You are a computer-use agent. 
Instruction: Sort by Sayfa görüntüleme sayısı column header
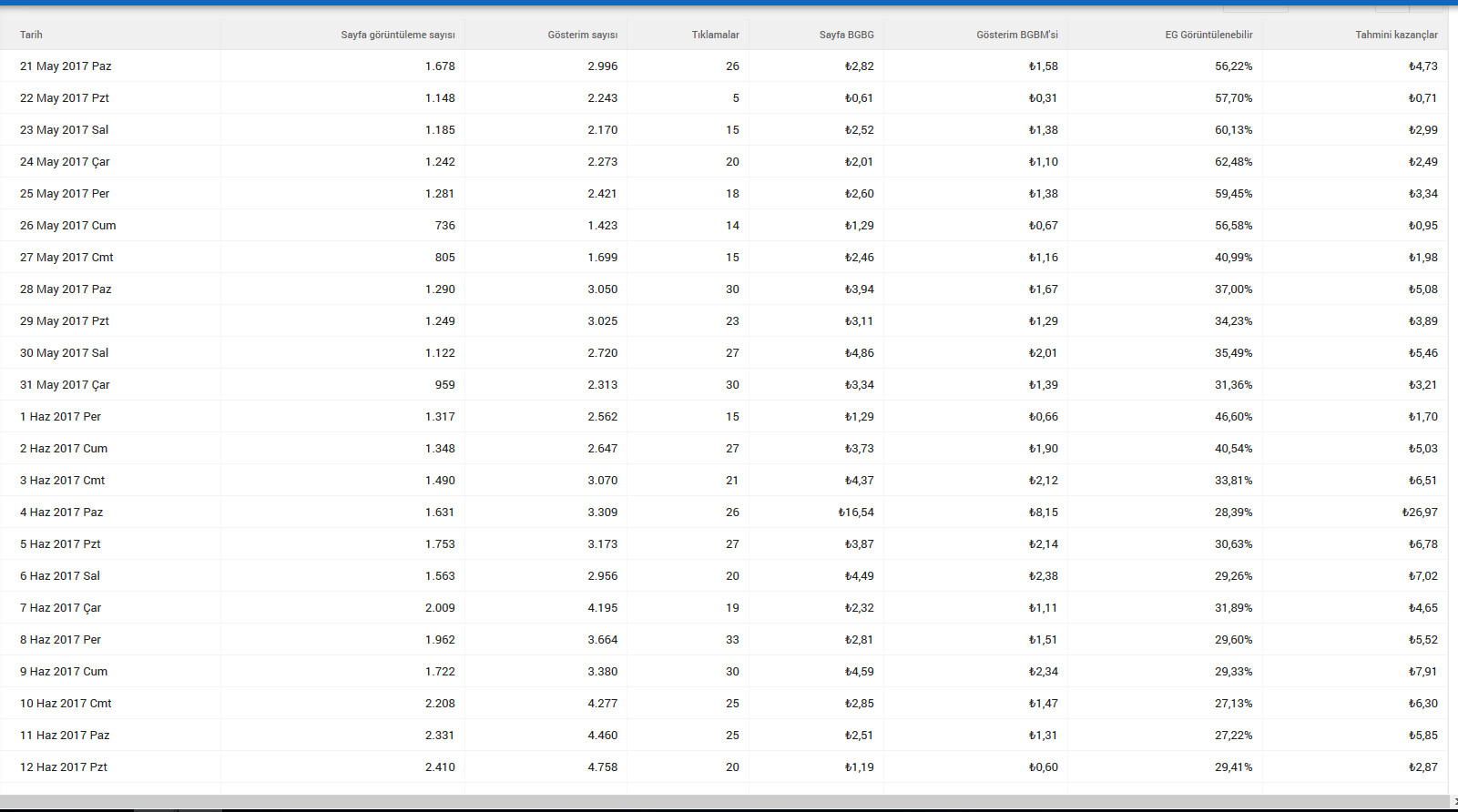click(398, 35)
